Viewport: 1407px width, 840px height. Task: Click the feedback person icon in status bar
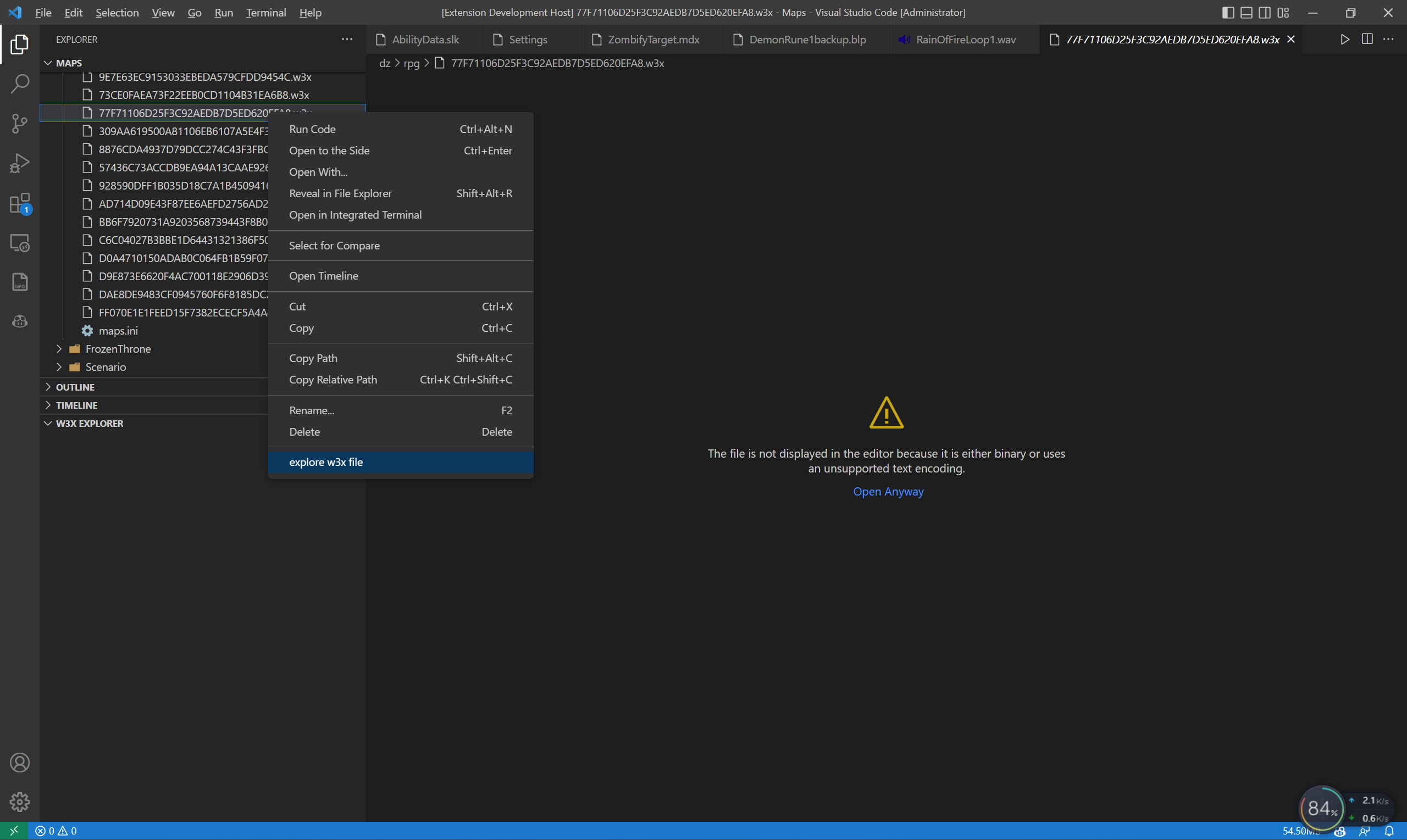(x=1365, y=831)
